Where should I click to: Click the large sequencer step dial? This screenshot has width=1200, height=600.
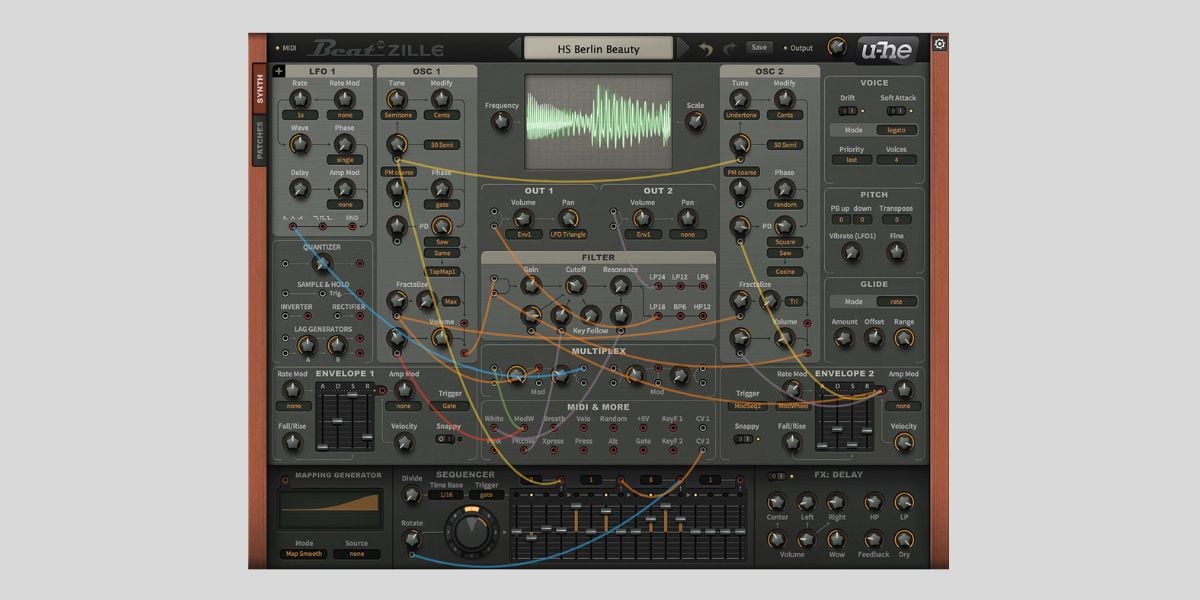pos(470,531)
